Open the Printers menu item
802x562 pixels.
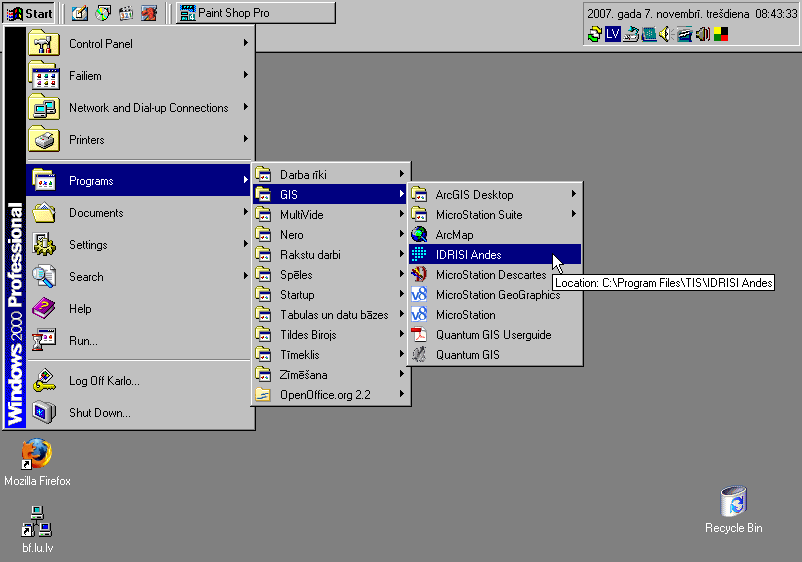pos(138,140)
